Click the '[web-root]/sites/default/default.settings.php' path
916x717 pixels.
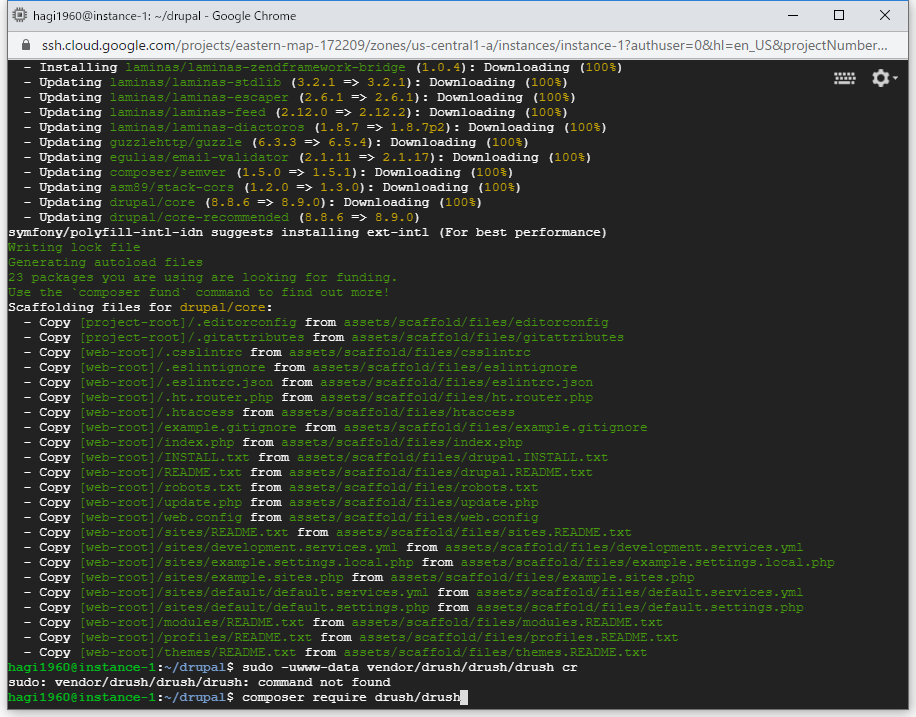[254, 608]
